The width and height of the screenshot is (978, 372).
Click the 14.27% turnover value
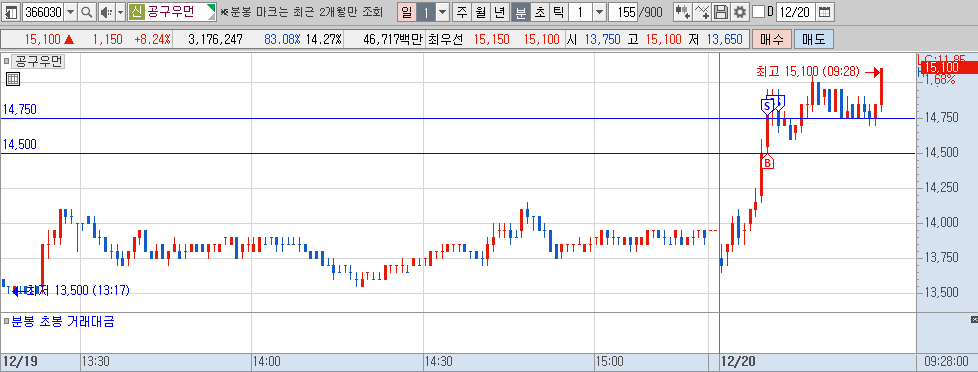323,39
